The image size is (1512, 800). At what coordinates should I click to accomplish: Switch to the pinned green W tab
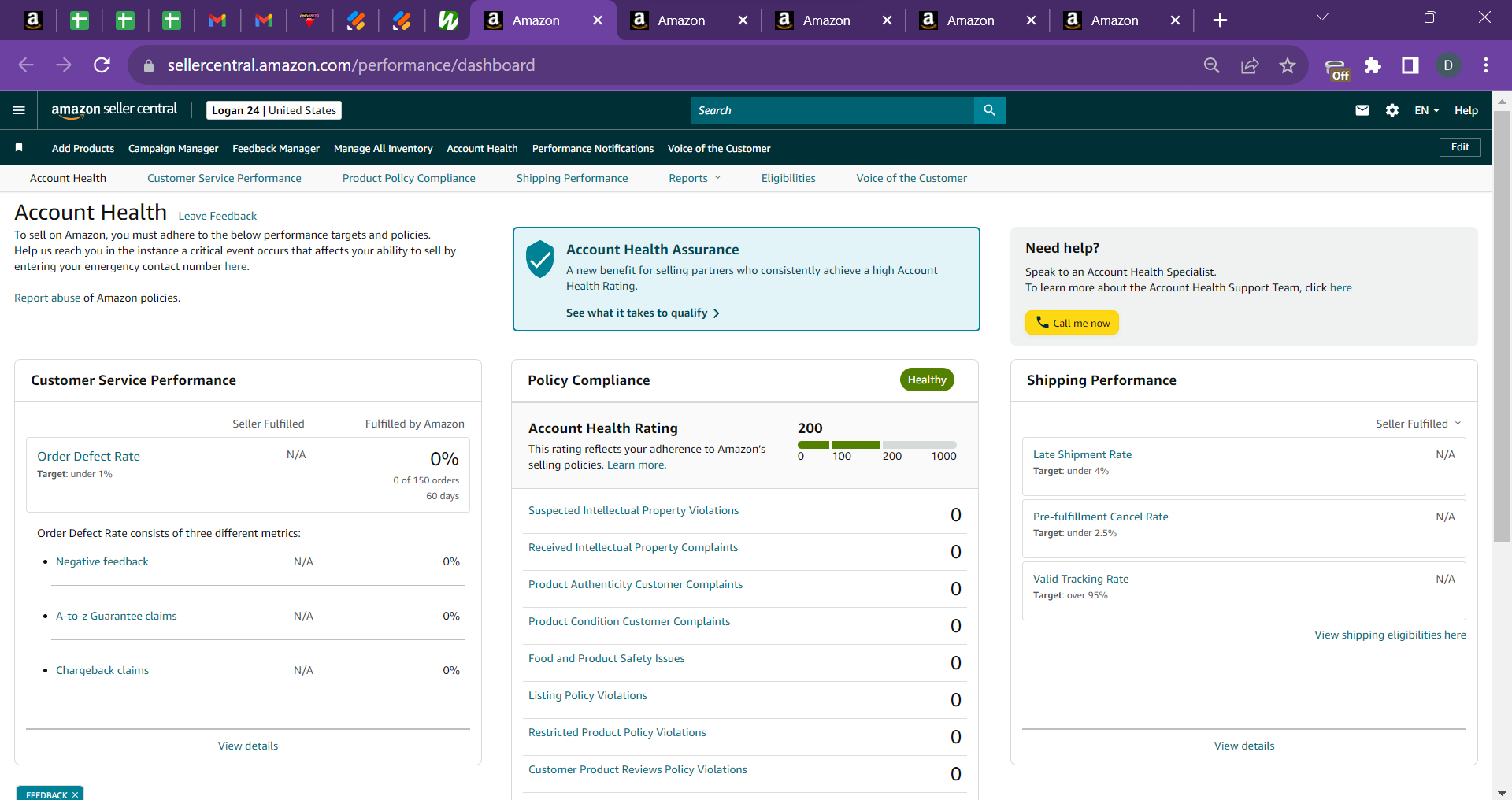pos(448,20)
